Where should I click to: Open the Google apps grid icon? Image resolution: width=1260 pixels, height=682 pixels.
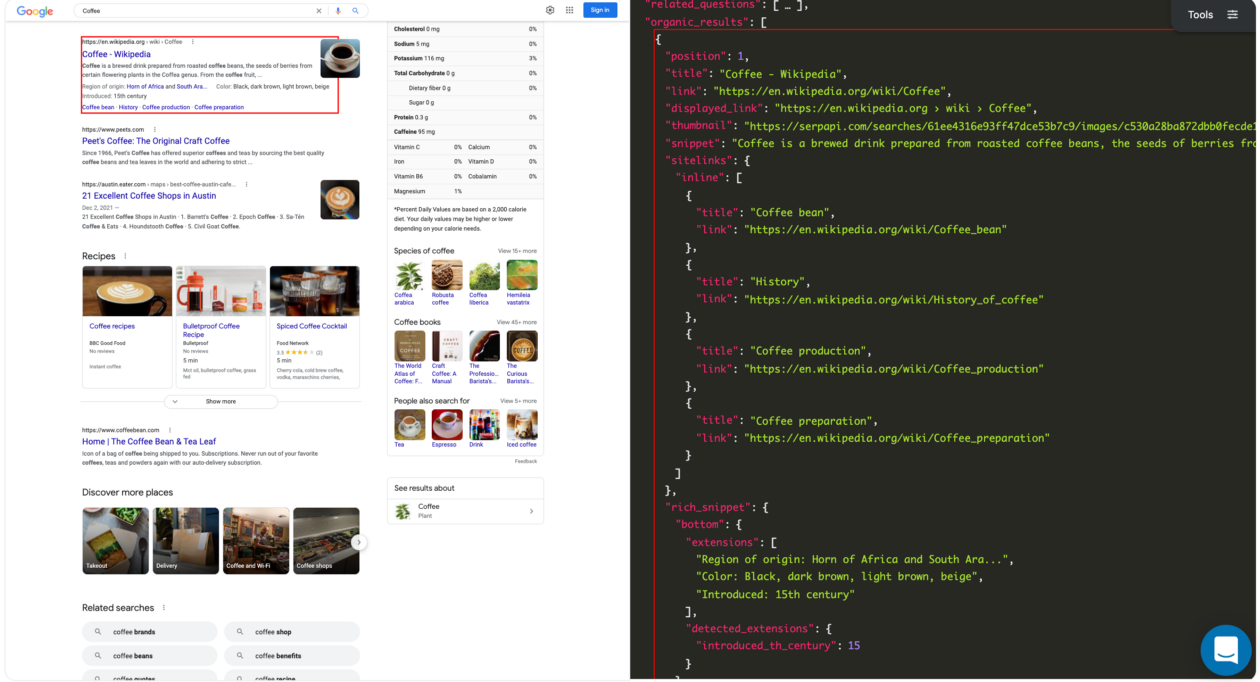pyautogui.click(x=570, y=10)
